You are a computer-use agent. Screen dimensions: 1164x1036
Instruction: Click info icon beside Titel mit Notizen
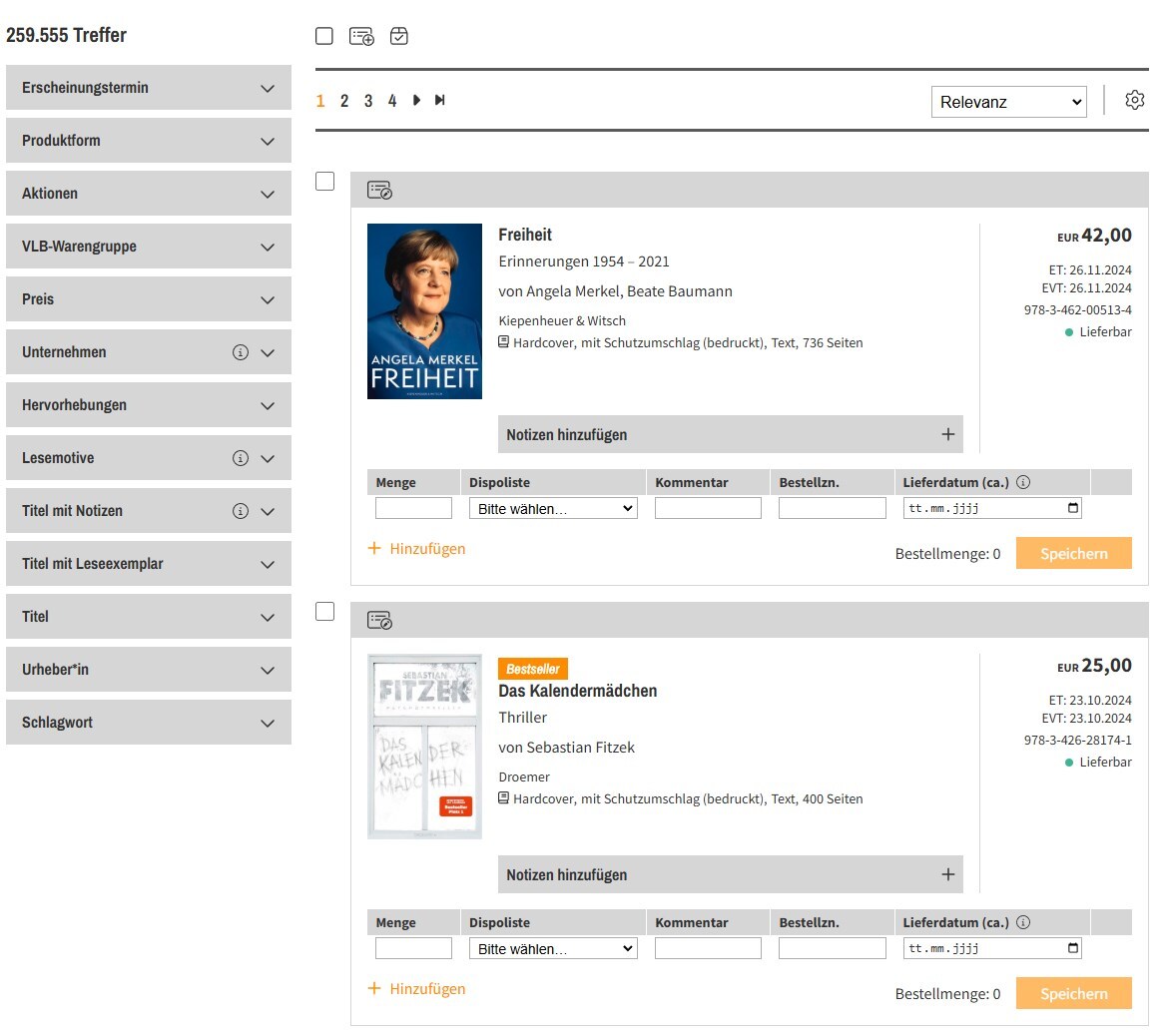[x=241, y=511]
